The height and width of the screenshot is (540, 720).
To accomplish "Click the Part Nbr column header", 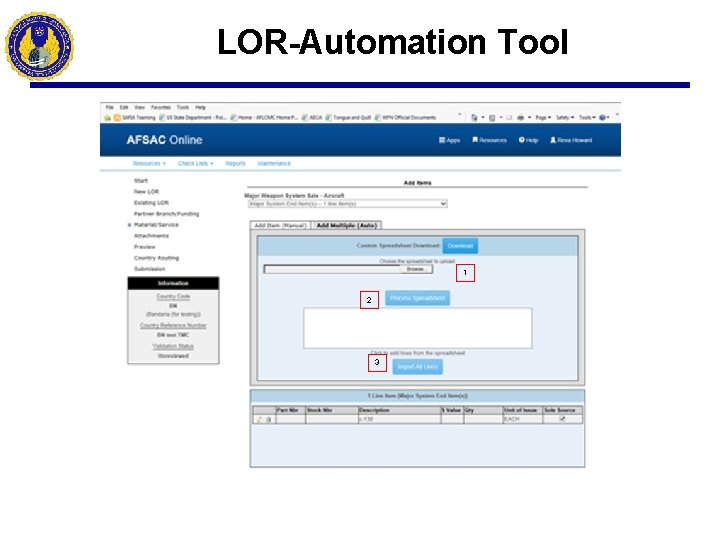I will (x=290, y=410).
